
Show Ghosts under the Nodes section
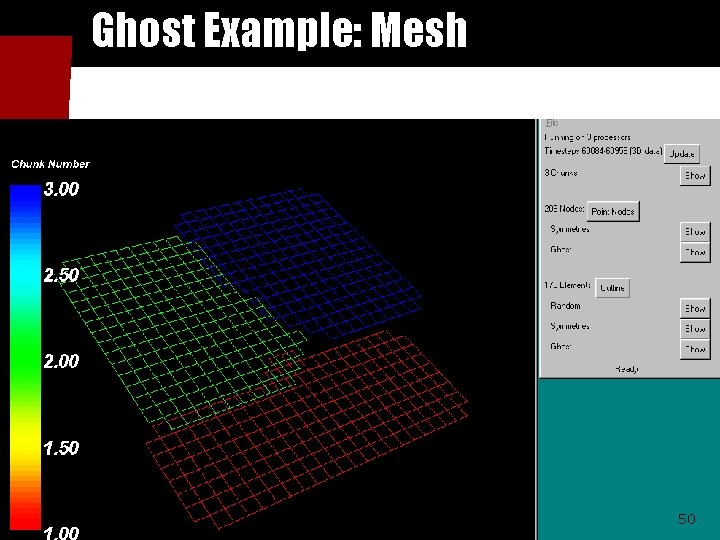click(695, 252)
